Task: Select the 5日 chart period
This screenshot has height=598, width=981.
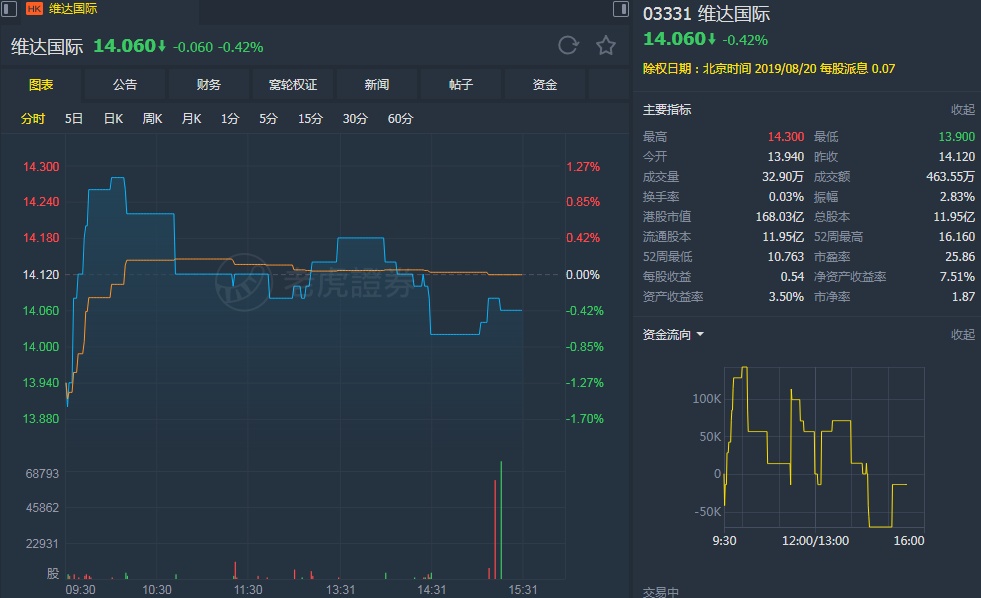Action: click(74, 119)
